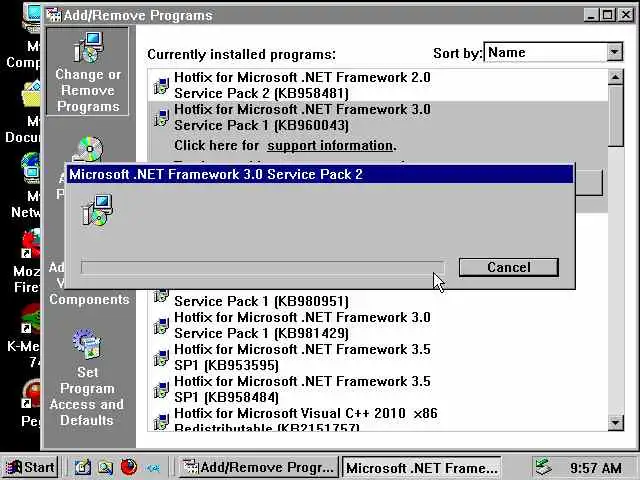Click the program list scrollbar thumb
This screenshot has height=480, width=640.
[x=616, y=116]
